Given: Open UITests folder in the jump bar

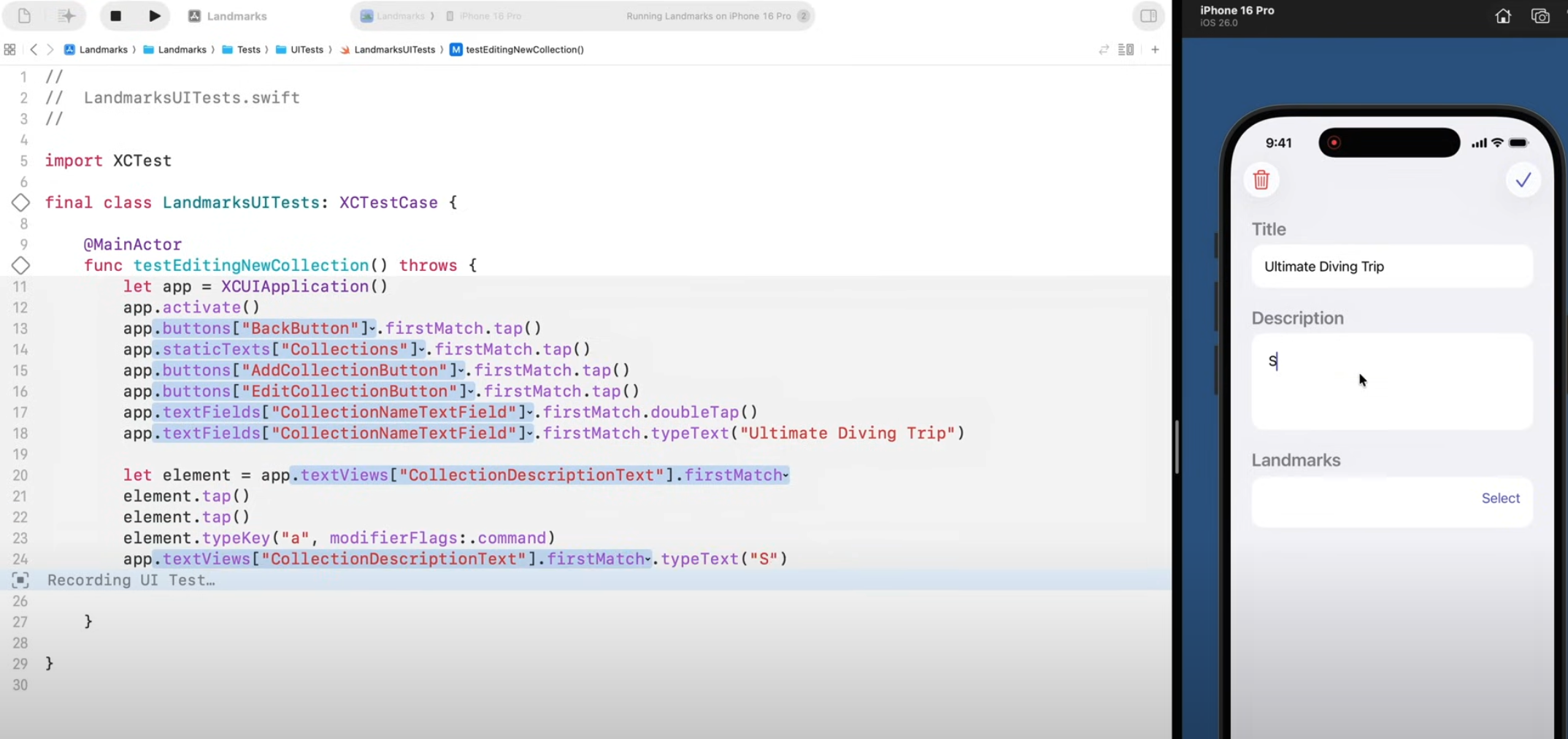Looking at the screenshot, I should click(x=299, y=50).
